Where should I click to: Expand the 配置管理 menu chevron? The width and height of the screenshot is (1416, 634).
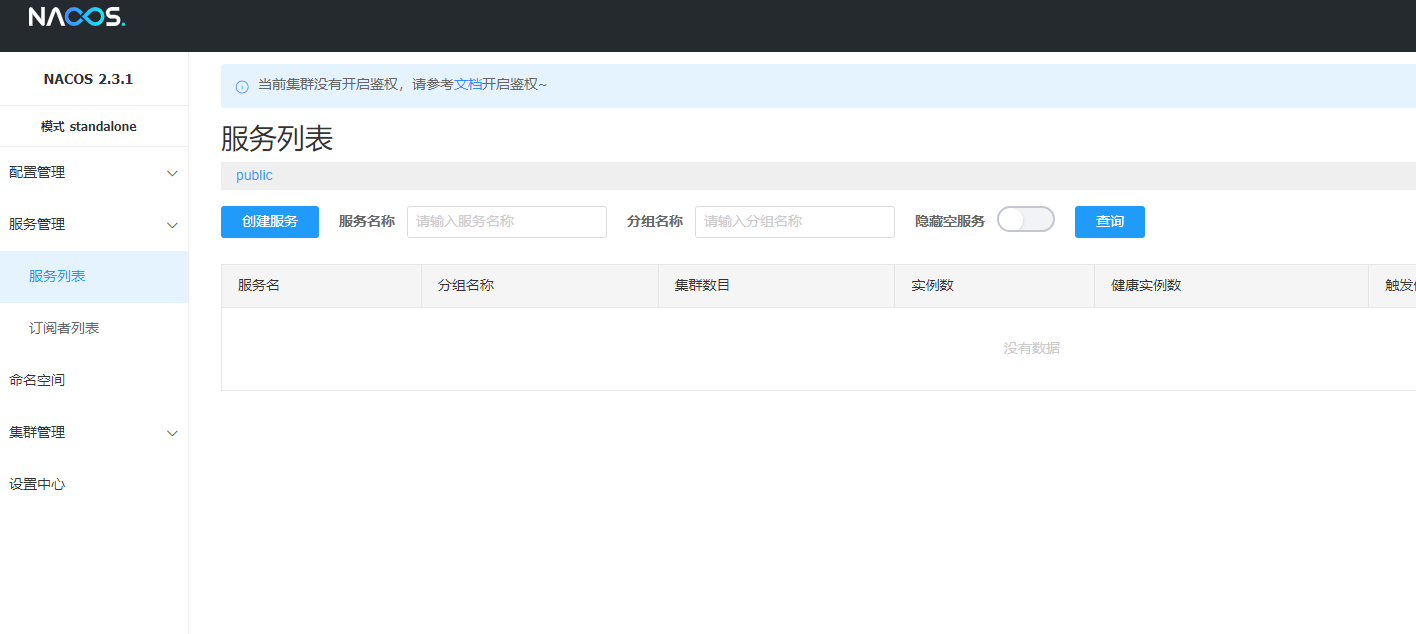pos(172,173)
